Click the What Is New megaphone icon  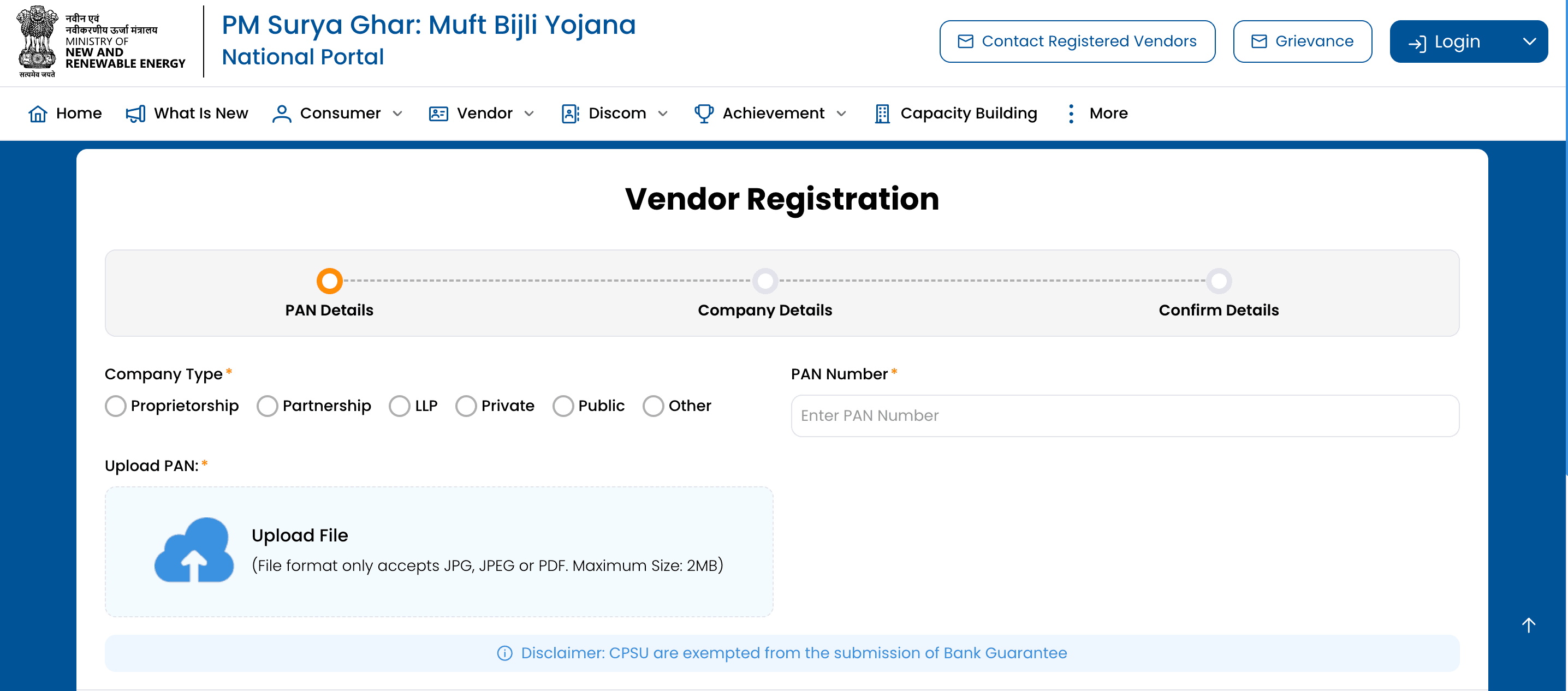pos(135,114)
